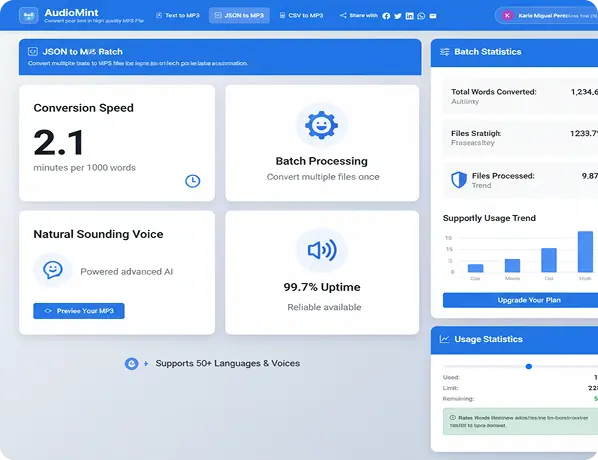Click the chat bubble icon beside Powered advanced AI

point(53,270)
